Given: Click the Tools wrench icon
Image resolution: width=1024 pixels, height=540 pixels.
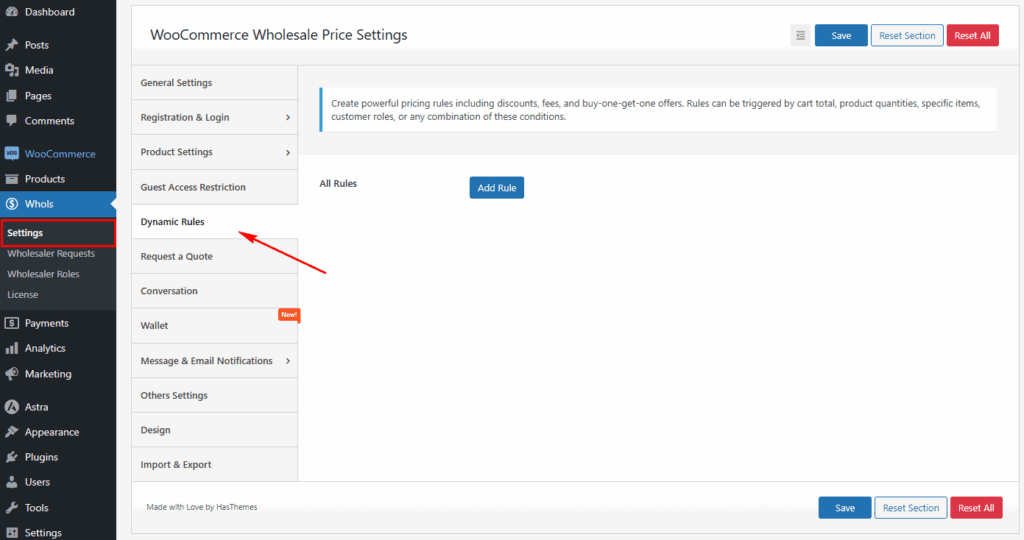Looking at the screenshot, I should click(12, 507).
